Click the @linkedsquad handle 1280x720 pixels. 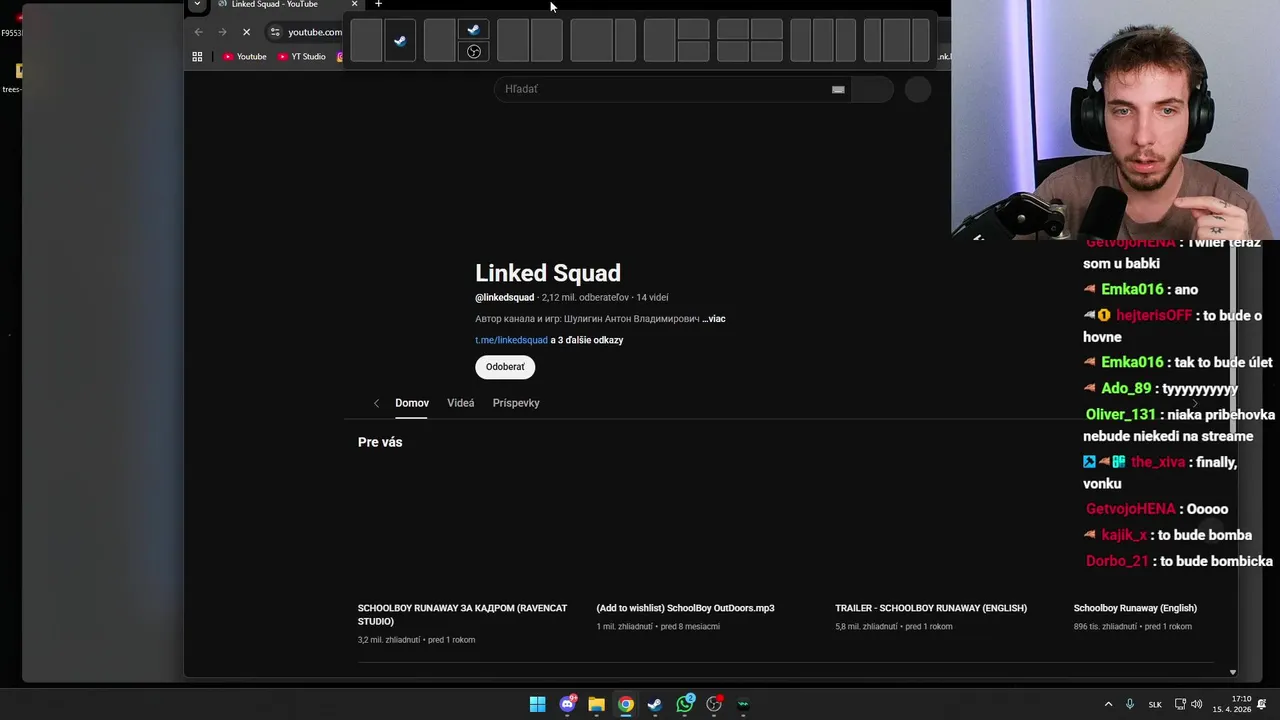click(x=505, y=297)
